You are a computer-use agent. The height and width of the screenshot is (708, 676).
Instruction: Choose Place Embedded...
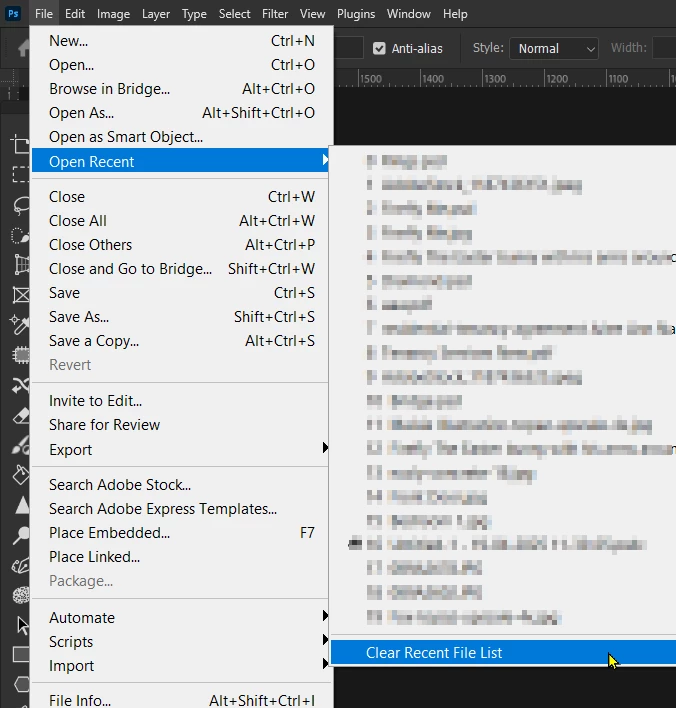click(x=181, y=532)
